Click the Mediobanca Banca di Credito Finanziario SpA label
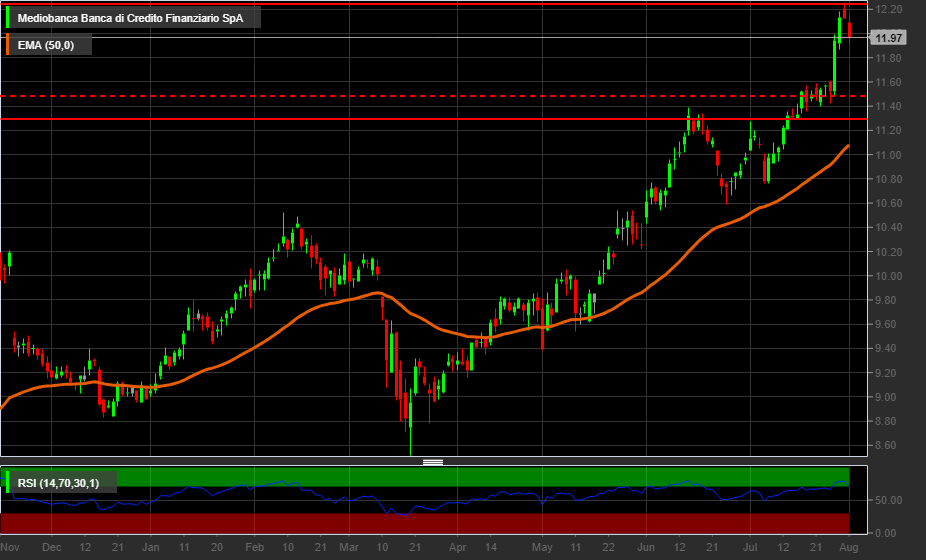This screenshot has width=926, height=560. point(130,18)
